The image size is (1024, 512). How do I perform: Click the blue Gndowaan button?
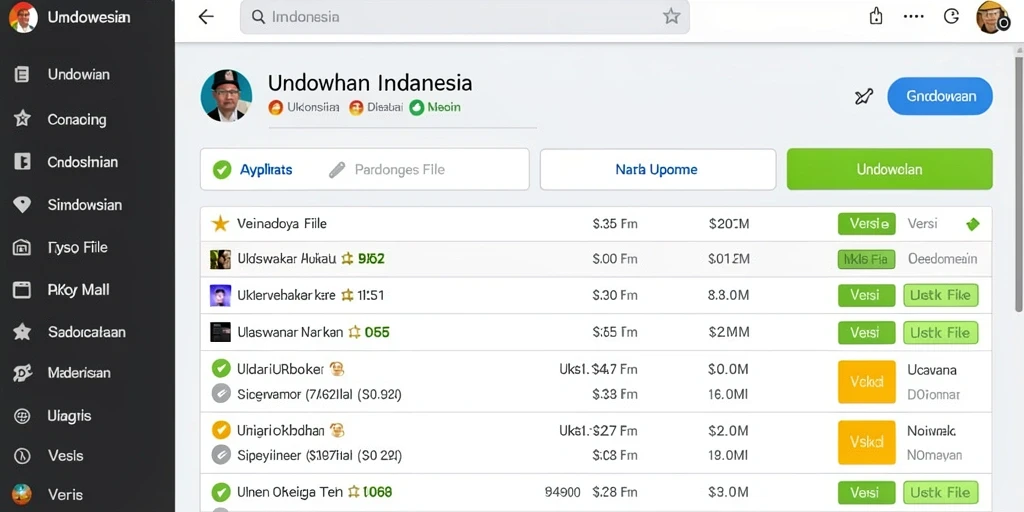tap(940, 96)
